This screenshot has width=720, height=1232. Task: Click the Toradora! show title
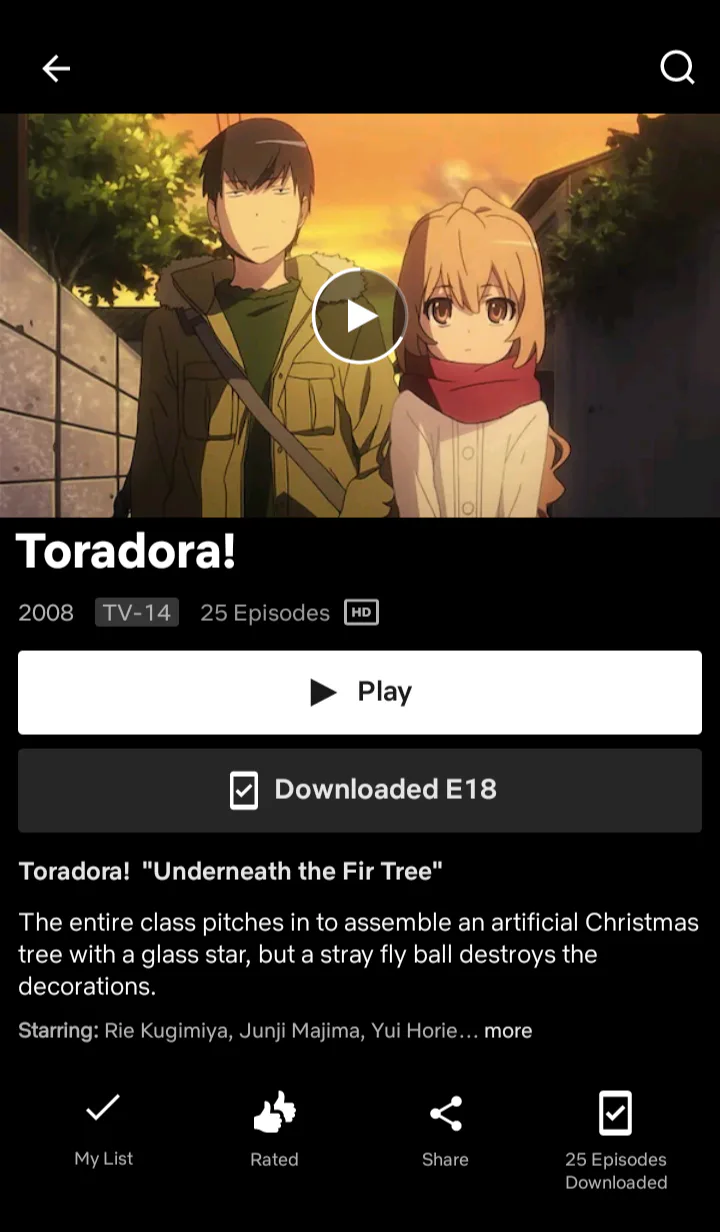126,551
